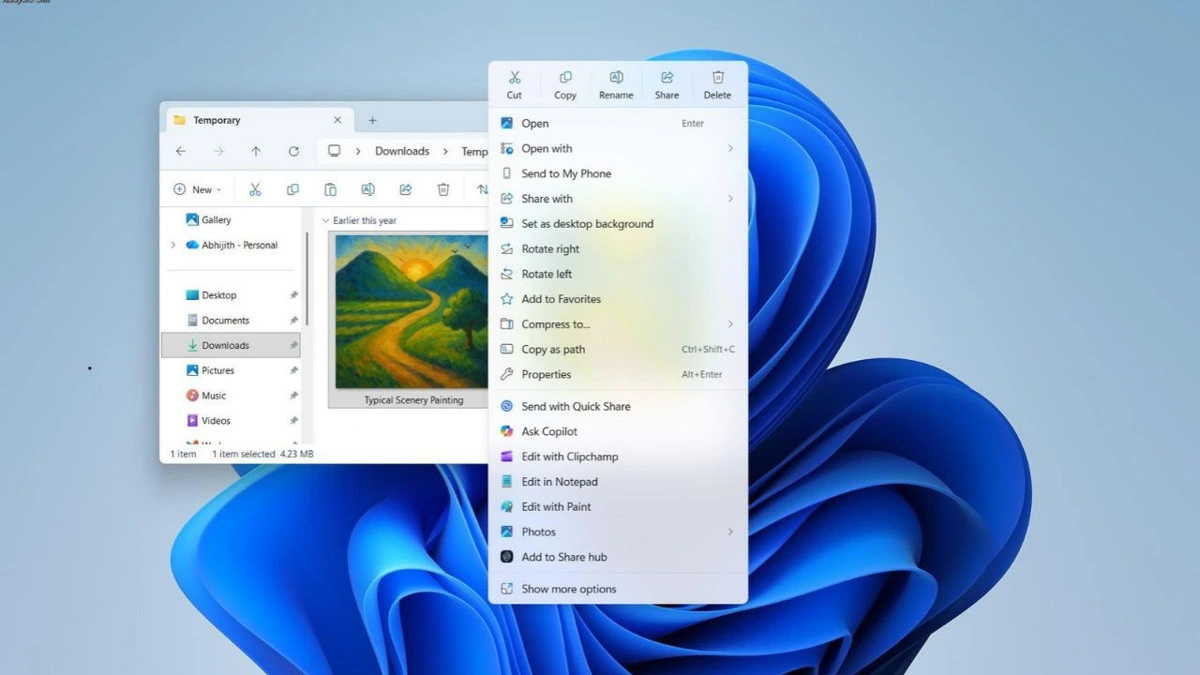Close the Temporary tab

337,120
